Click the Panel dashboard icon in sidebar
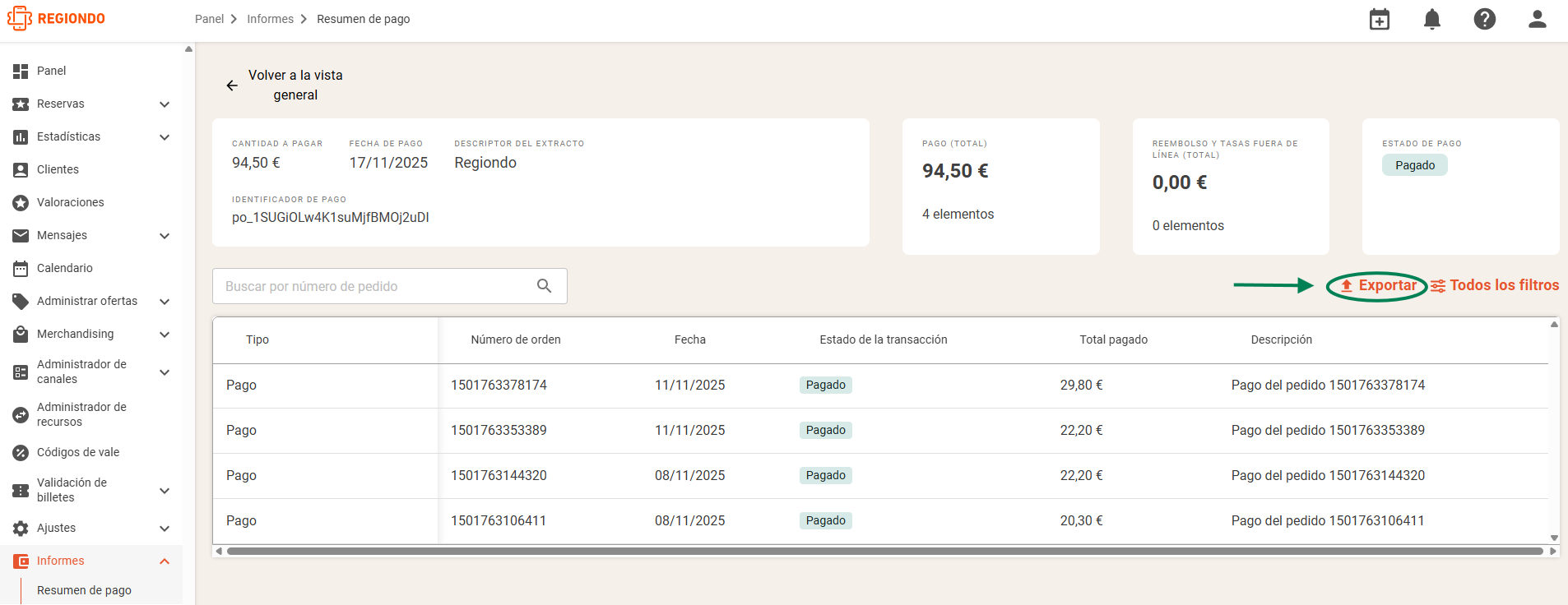1568x605 pixels. [21, 72]
